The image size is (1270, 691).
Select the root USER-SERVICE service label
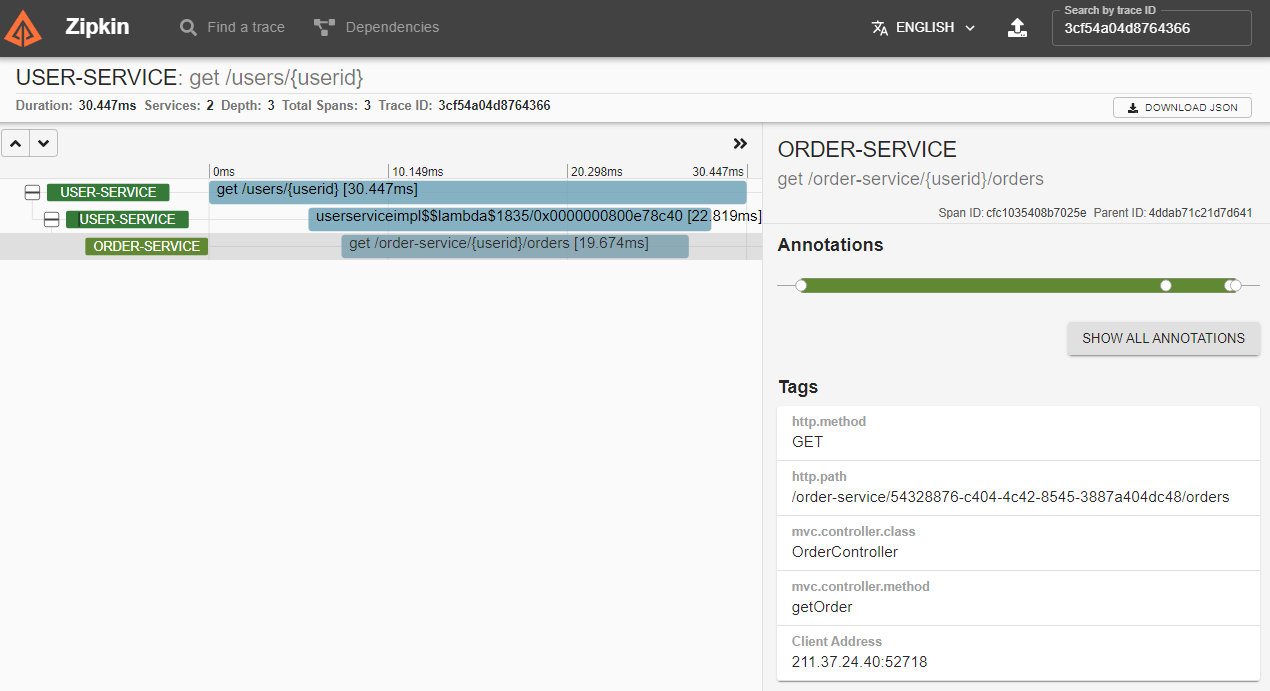coord(108,193)
